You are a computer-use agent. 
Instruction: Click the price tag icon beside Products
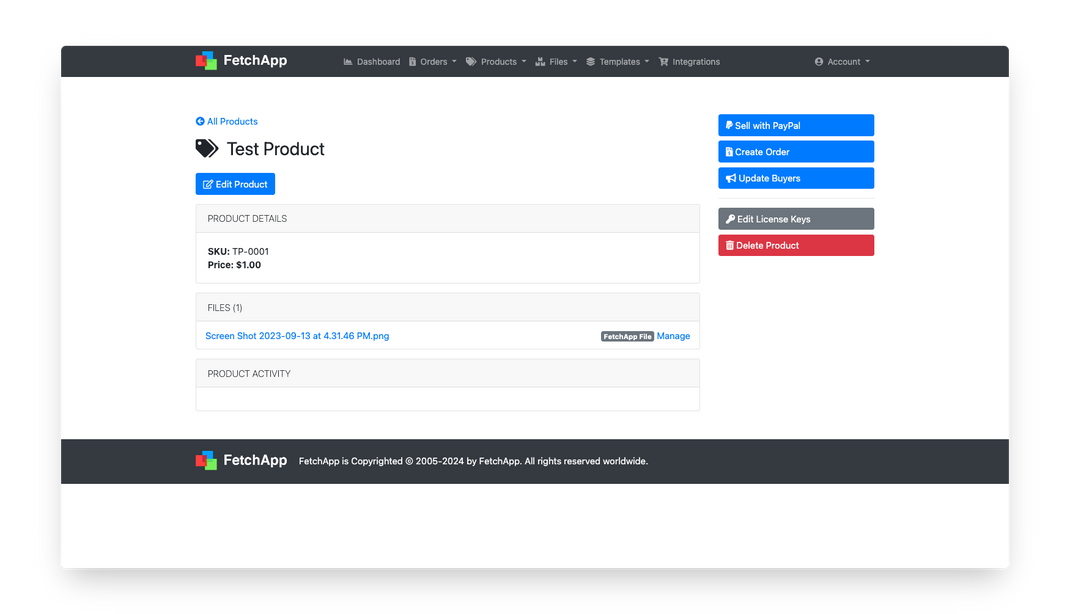pos(470,61)
